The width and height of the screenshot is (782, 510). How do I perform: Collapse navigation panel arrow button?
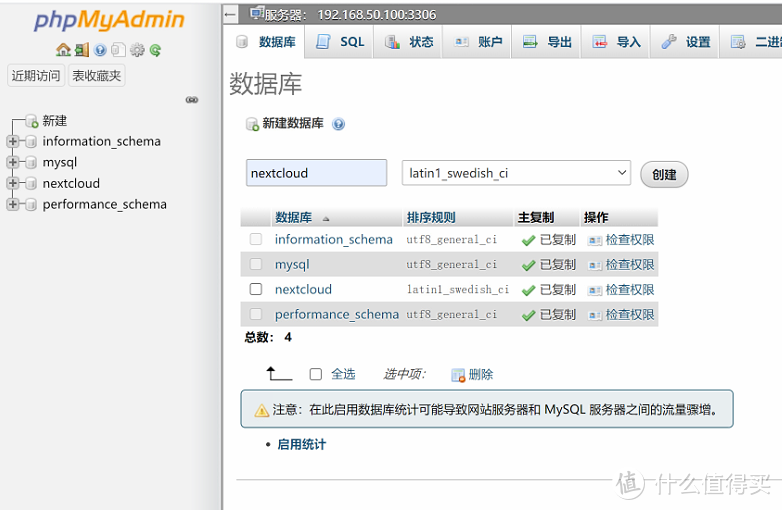(230, 14)
